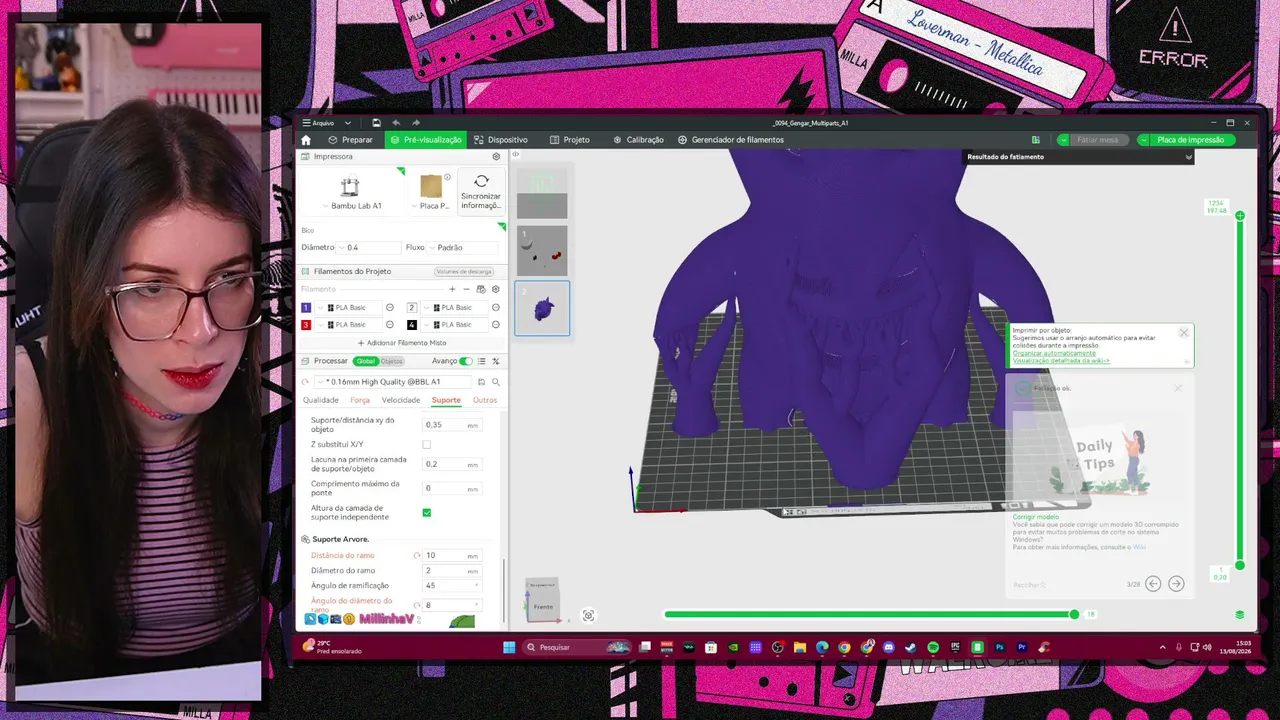Save the process preset next to 0.16mm High Quality
Viewport: 1280px width, 720px height.
click(481, 382)
